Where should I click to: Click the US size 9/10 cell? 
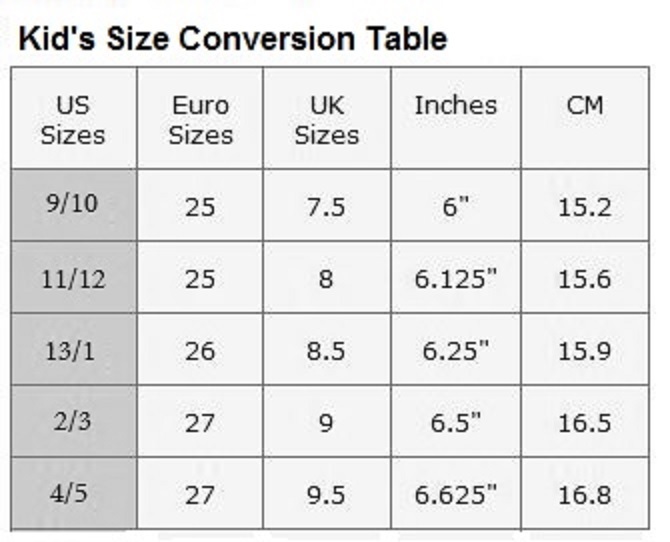(x=73, y=204)
